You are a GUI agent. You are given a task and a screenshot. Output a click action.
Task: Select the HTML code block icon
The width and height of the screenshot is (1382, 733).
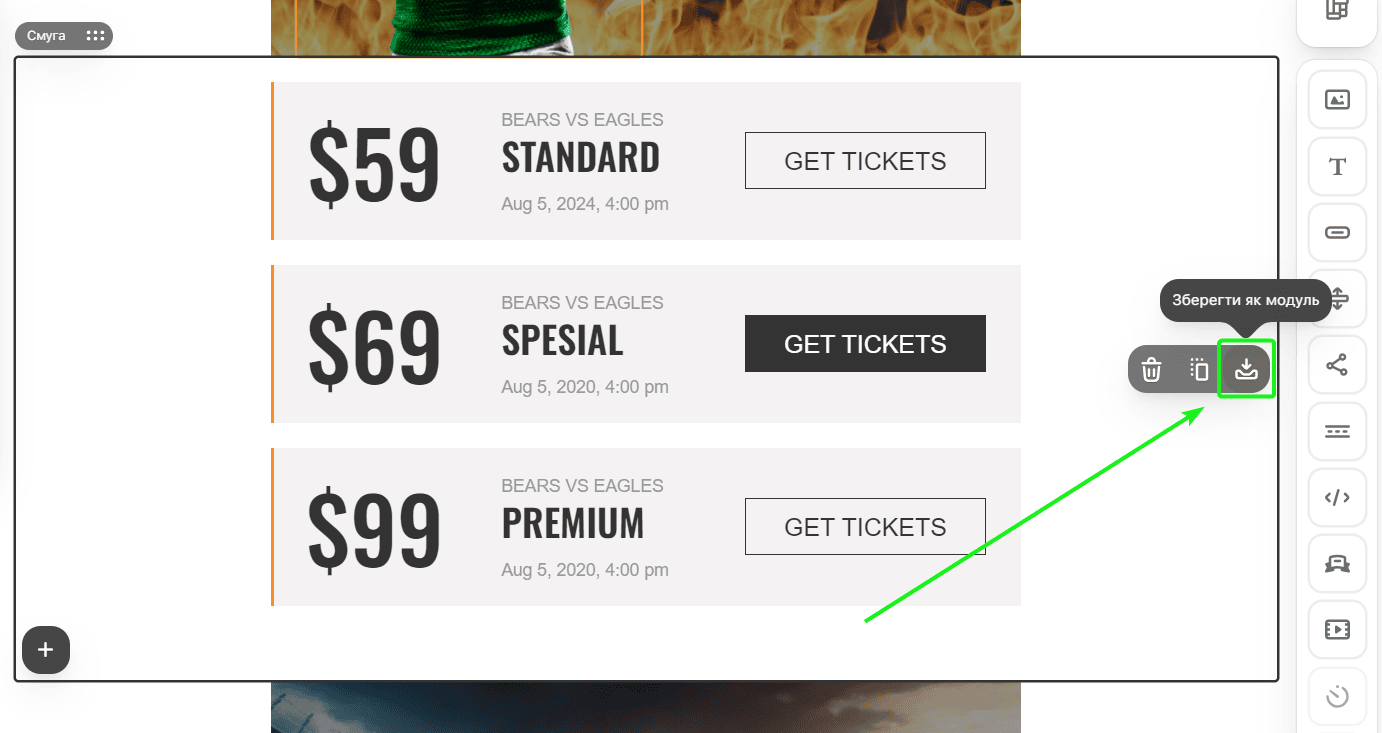[x=1337, y=497]
